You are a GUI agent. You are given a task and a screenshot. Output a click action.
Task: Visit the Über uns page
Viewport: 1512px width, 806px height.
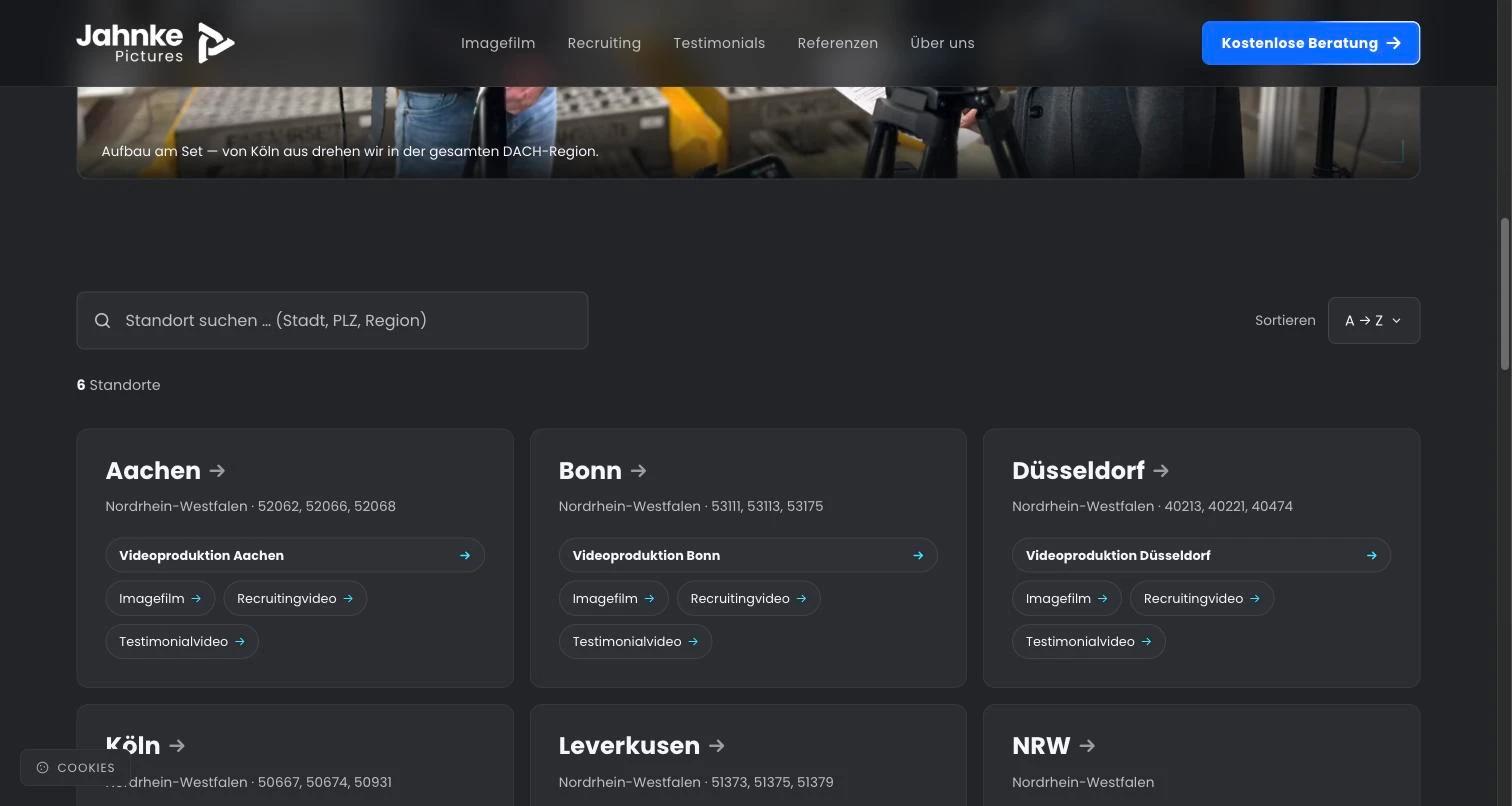tap(942, 43)
